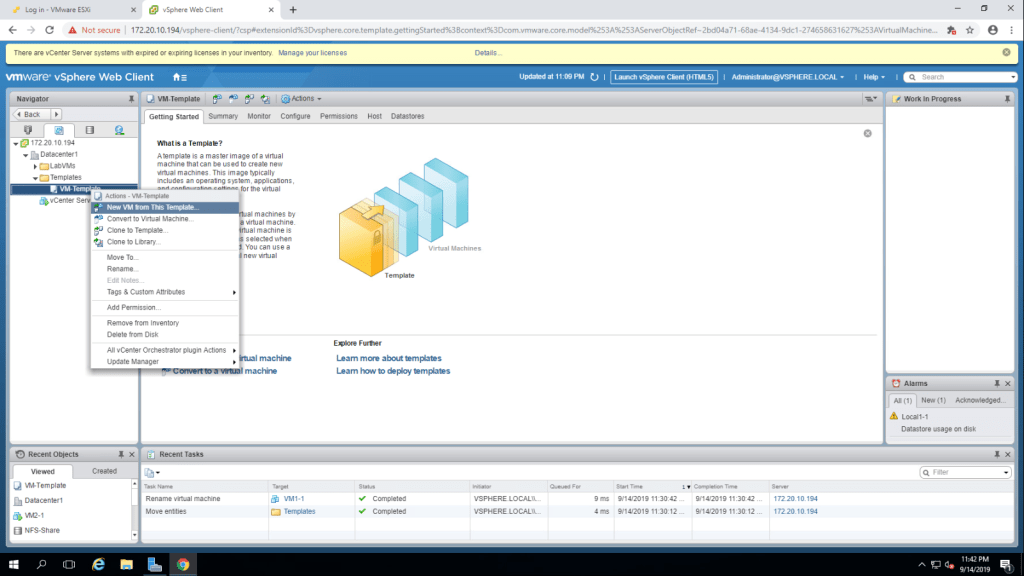The height and width of the screenshot is (576, 1024).
Task: Open the Administrator@VSPHERE.LOCAL user menu
Action: [787, 77]
